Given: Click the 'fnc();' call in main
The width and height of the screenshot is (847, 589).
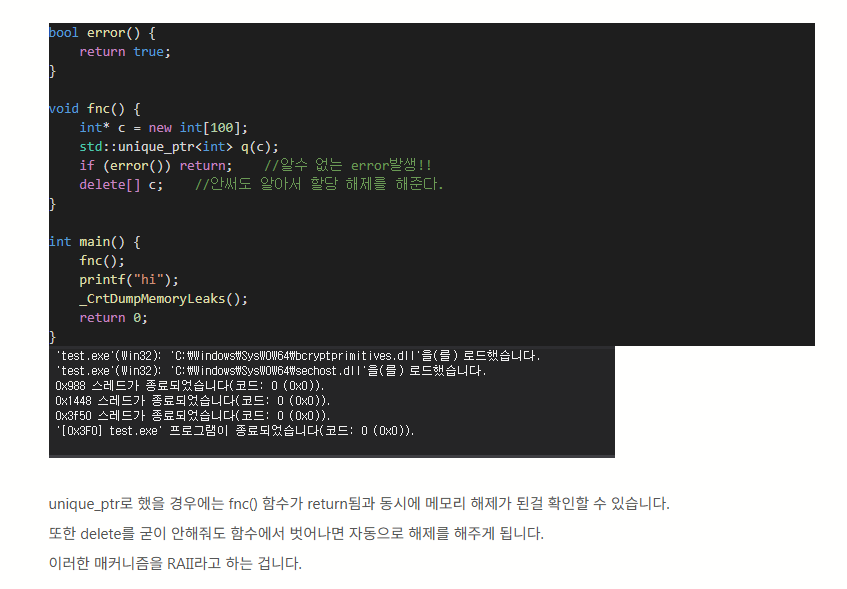Looking at the screenshot, I should [102, 261].
